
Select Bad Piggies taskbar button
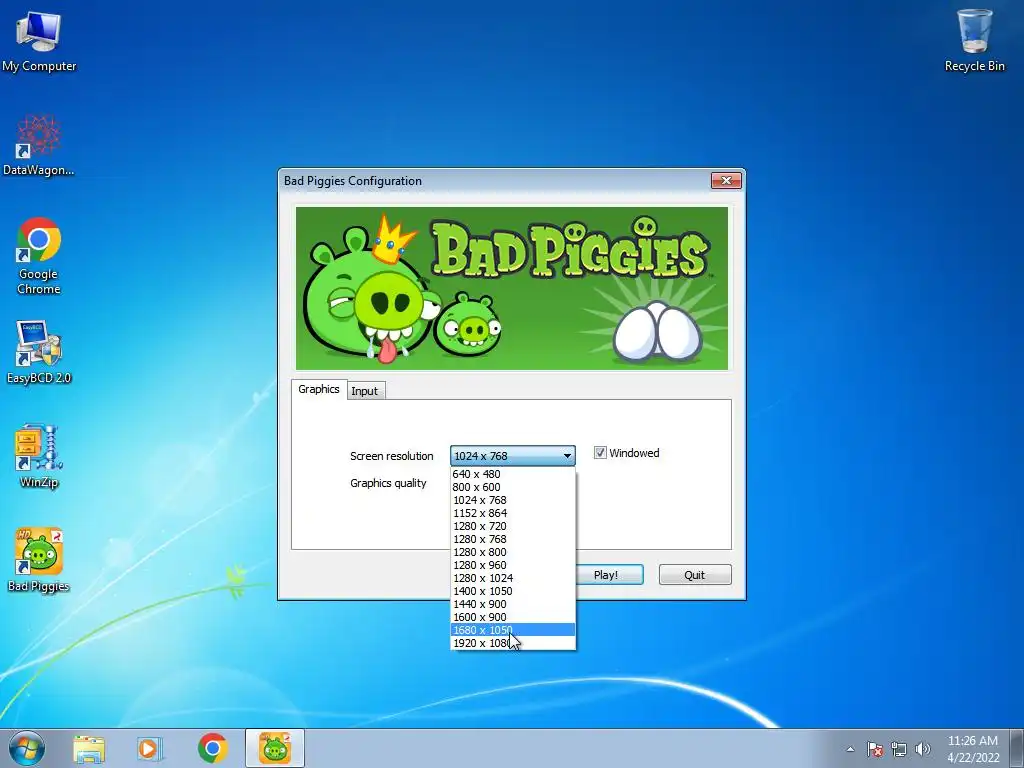click(275, 748)
